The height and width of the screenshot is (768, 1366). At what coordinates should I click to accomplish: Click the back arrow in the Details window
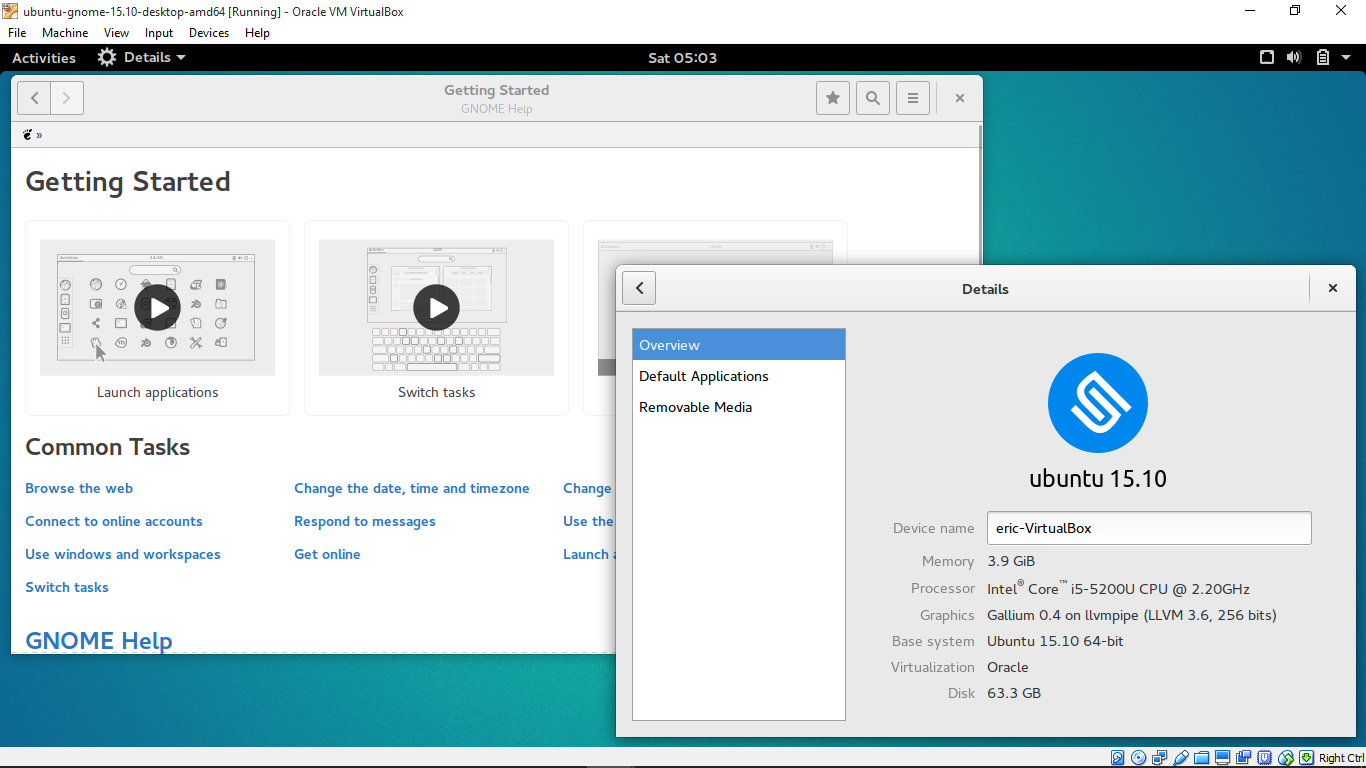639,288
